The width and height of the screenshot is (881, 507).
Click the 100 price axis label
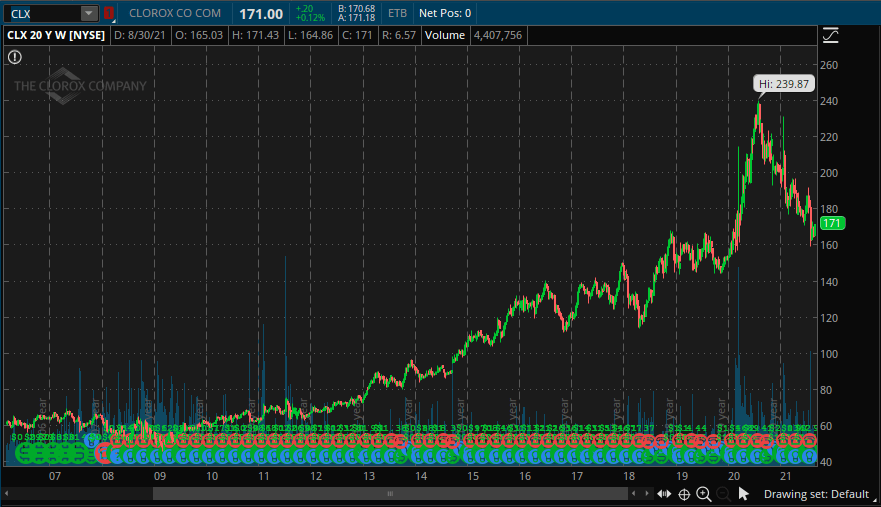(829, 354)
